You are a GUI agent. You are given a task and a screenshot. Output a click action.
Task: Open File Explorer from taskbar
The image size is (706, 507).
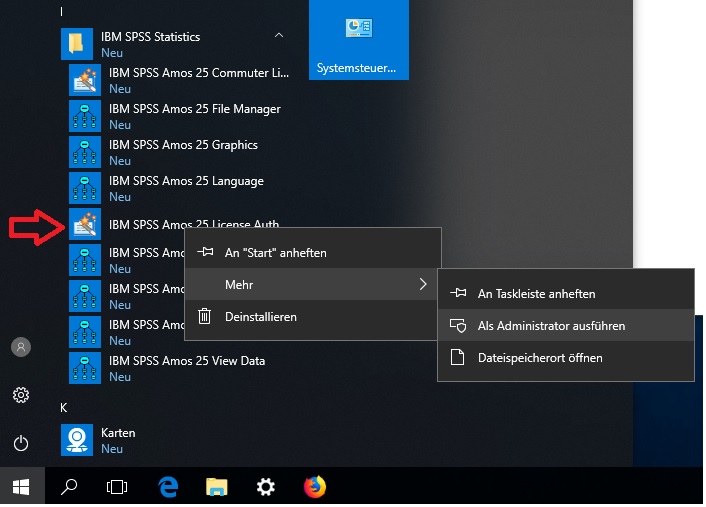point(217,487)
